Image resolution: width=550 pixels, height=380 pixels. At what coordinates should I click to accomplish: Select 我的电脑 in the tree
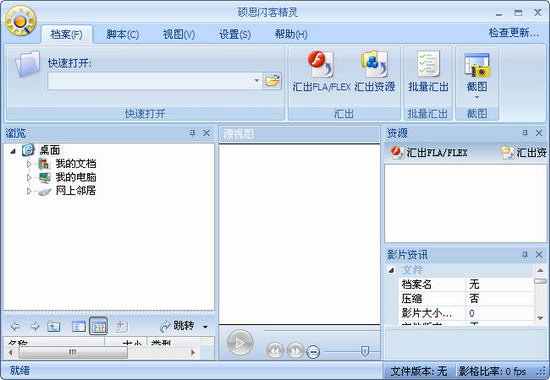[76, 177]
